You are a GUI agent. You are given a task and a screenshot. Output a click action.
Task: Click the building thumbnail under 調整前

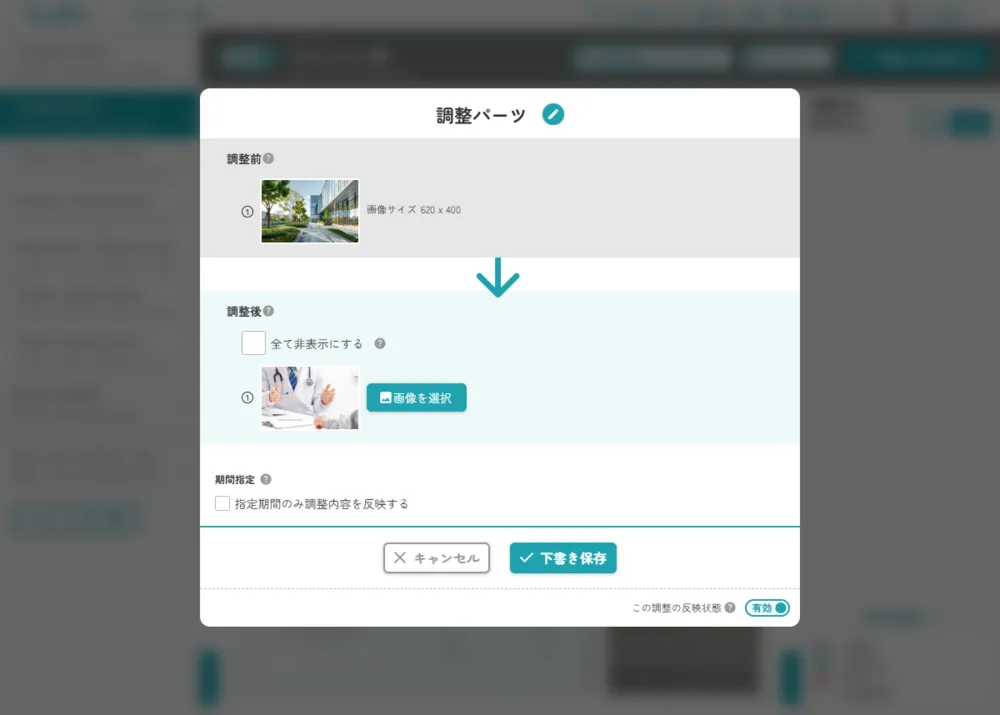(310, 211)
